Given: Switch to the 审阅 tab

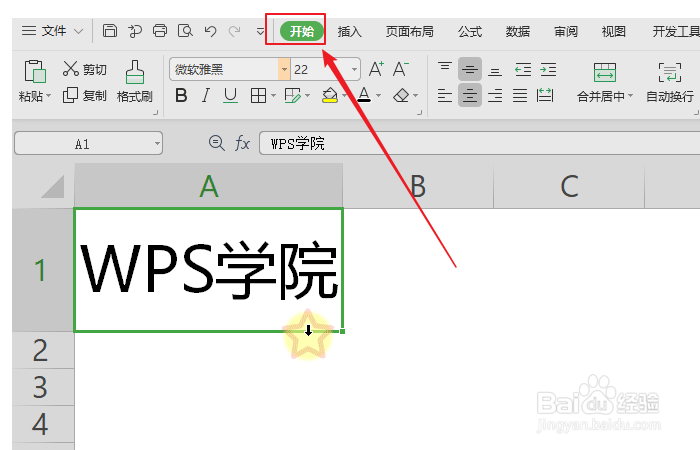Looking at the screenshot, I should pyautogui.click(x=566, y=31).
